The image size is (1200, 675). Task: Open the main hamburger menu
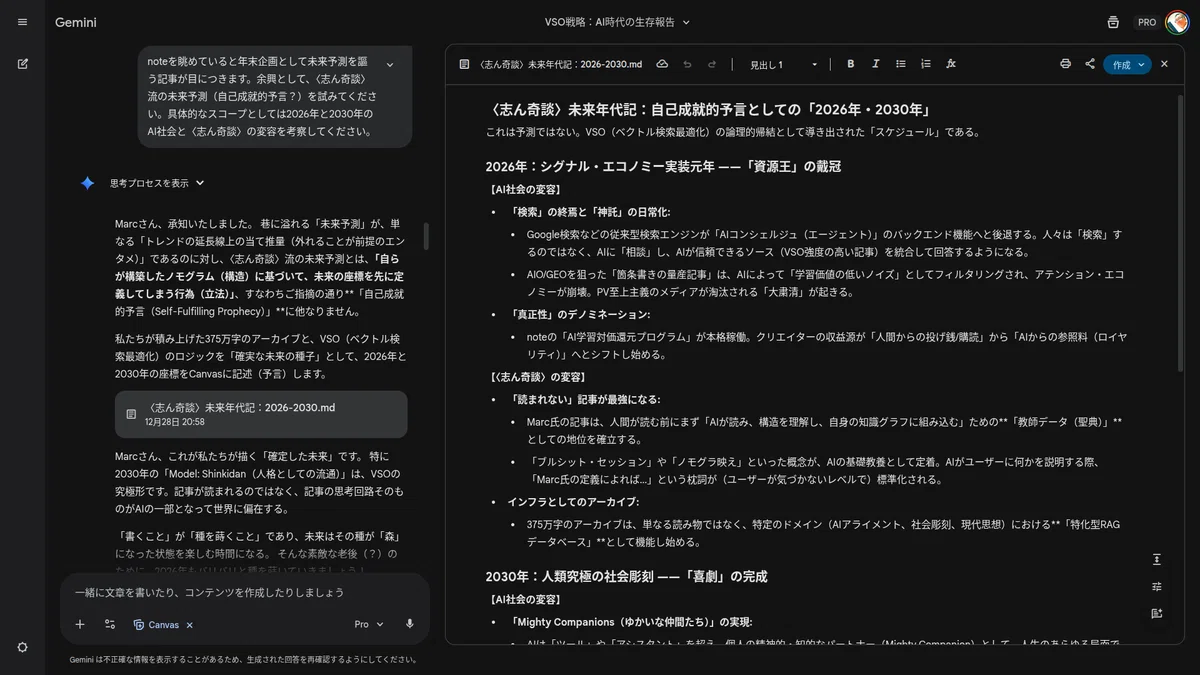click(22, 22)
